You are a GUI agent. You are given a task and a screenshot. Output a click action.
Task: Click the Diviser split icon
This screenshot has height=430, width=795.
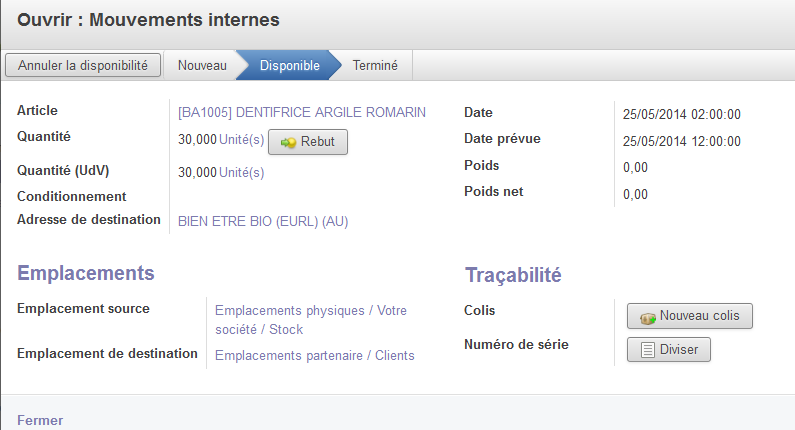pyautogui.click(x=648, y=350)
